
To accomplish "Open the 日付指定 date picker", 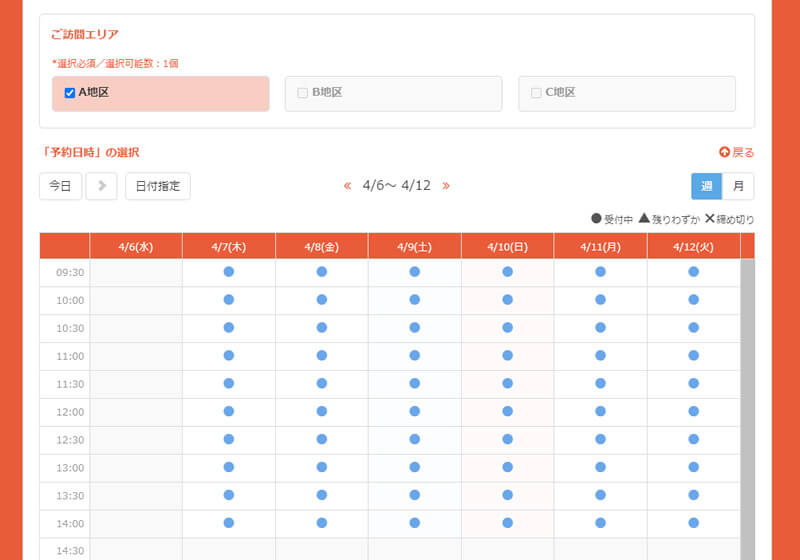I will 157,186.
